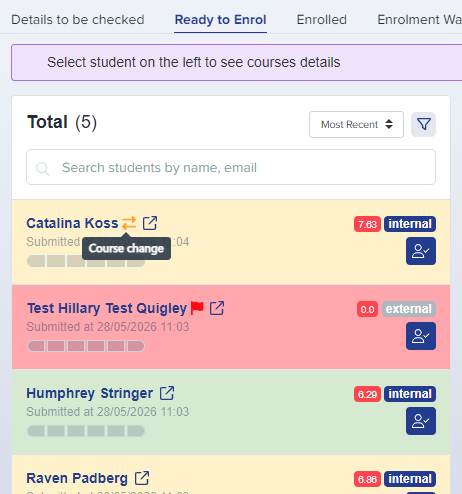Switch to the Enrolled tab
The width and height of the screenshot is (462, 494).
pyautogui.click(x=322, y=20)
